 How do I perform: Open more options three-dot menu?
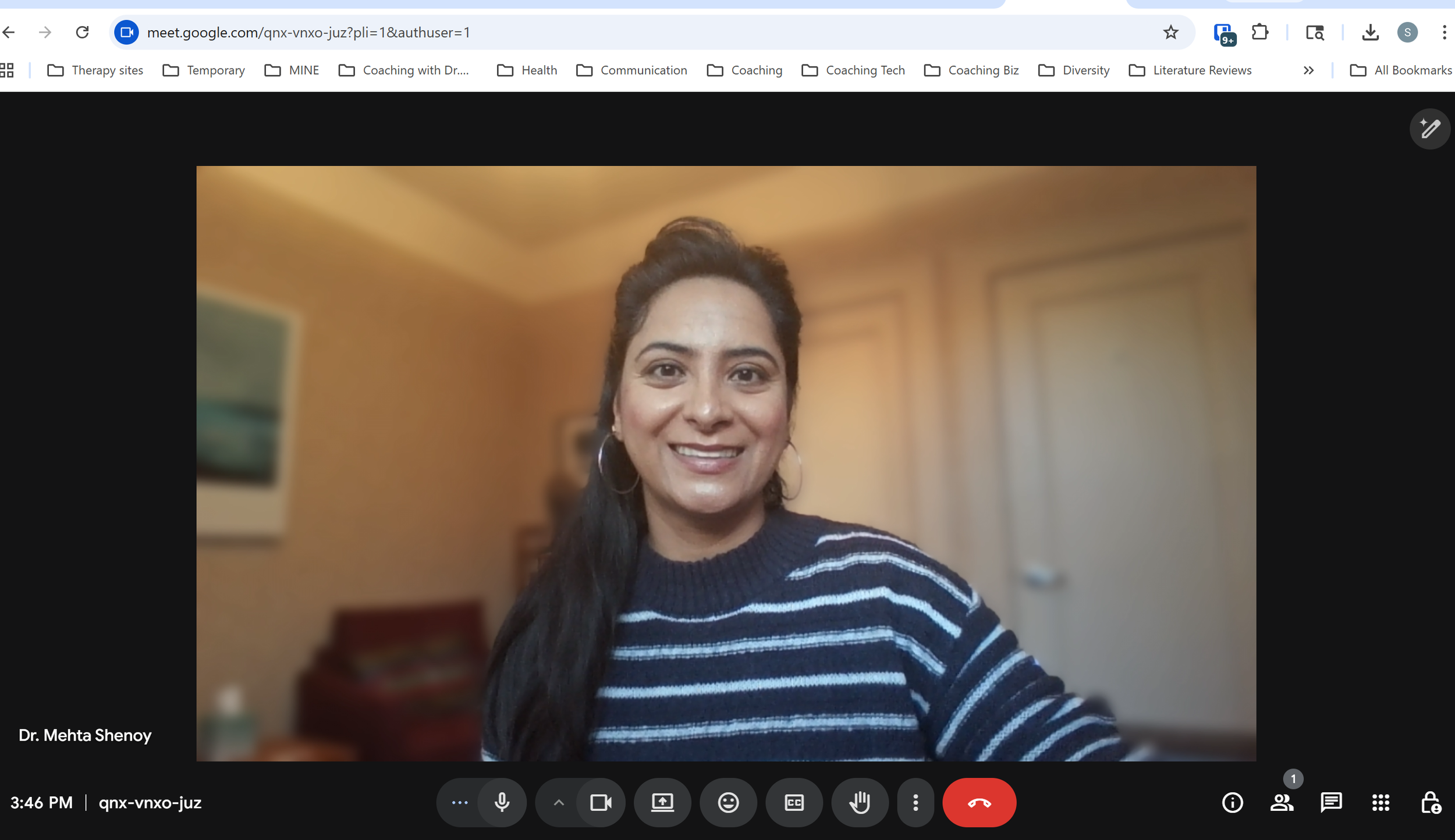point(915,803)
